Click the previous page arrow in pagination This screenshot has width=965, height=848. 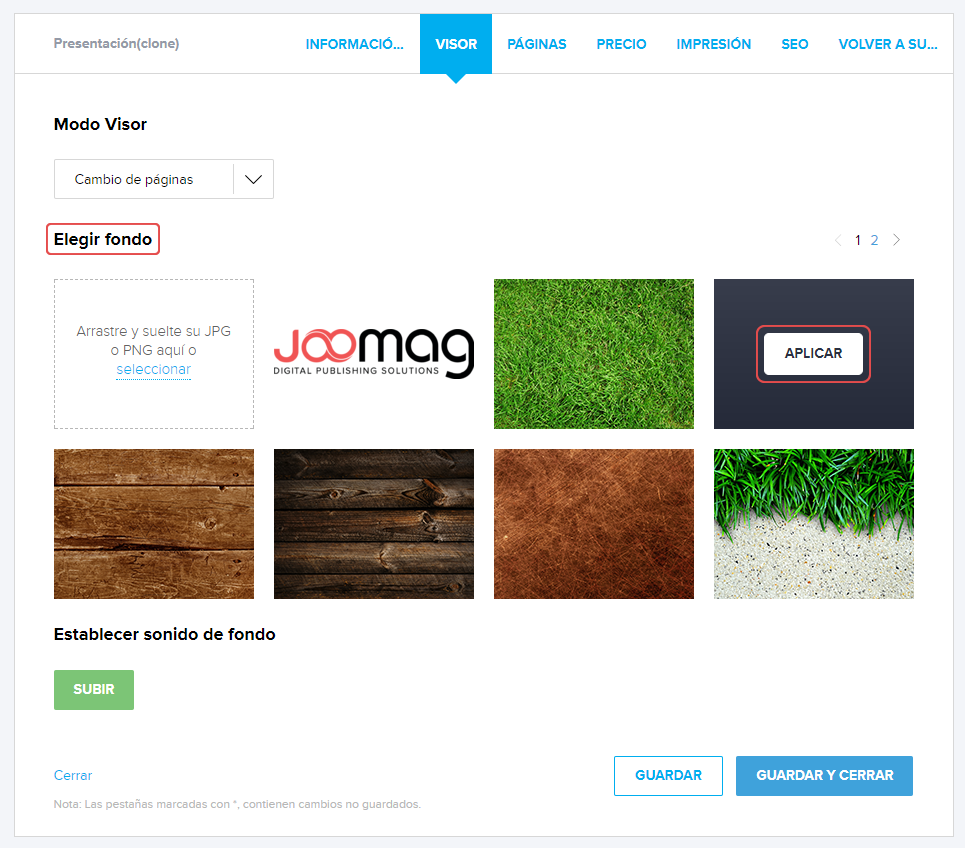[837, 240]
